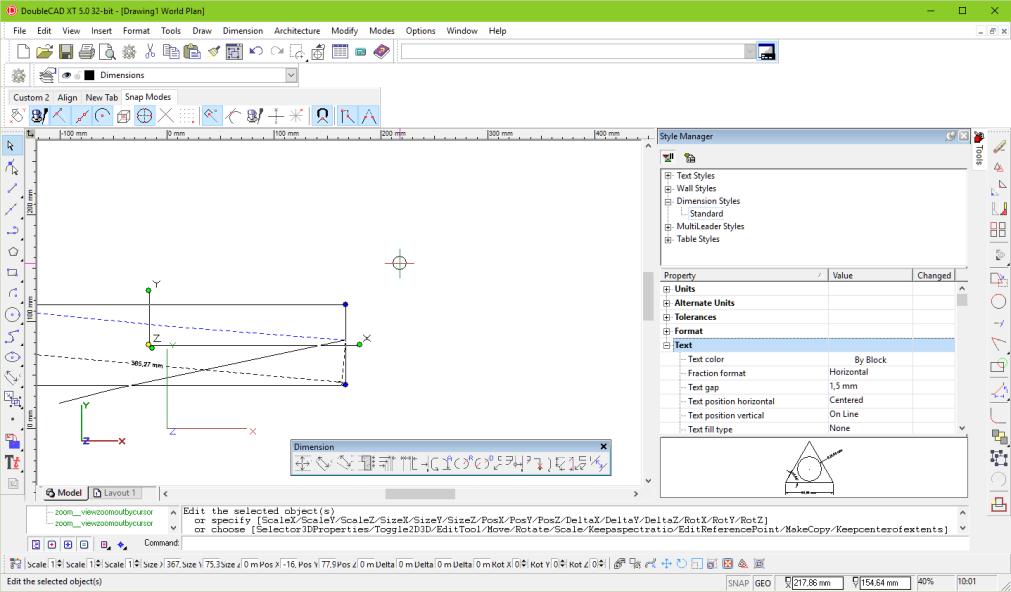This screenshot has width=1011, height=592.
Task: Collapse the Dimension Styles node
Action: point(669,201)
